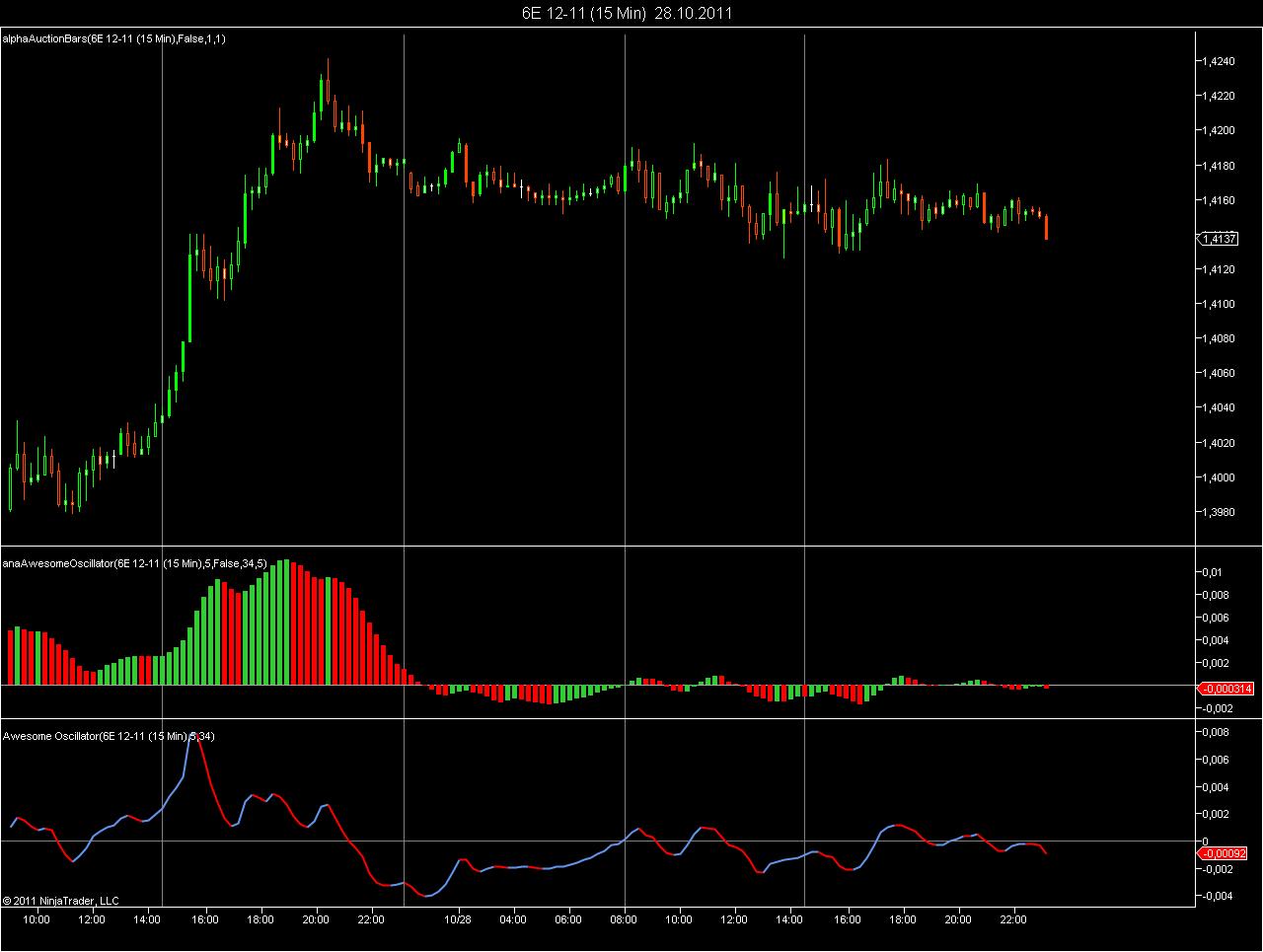Click the chart title 6E 12-11 (15 Min) 28.10.2011

[627, 13]
